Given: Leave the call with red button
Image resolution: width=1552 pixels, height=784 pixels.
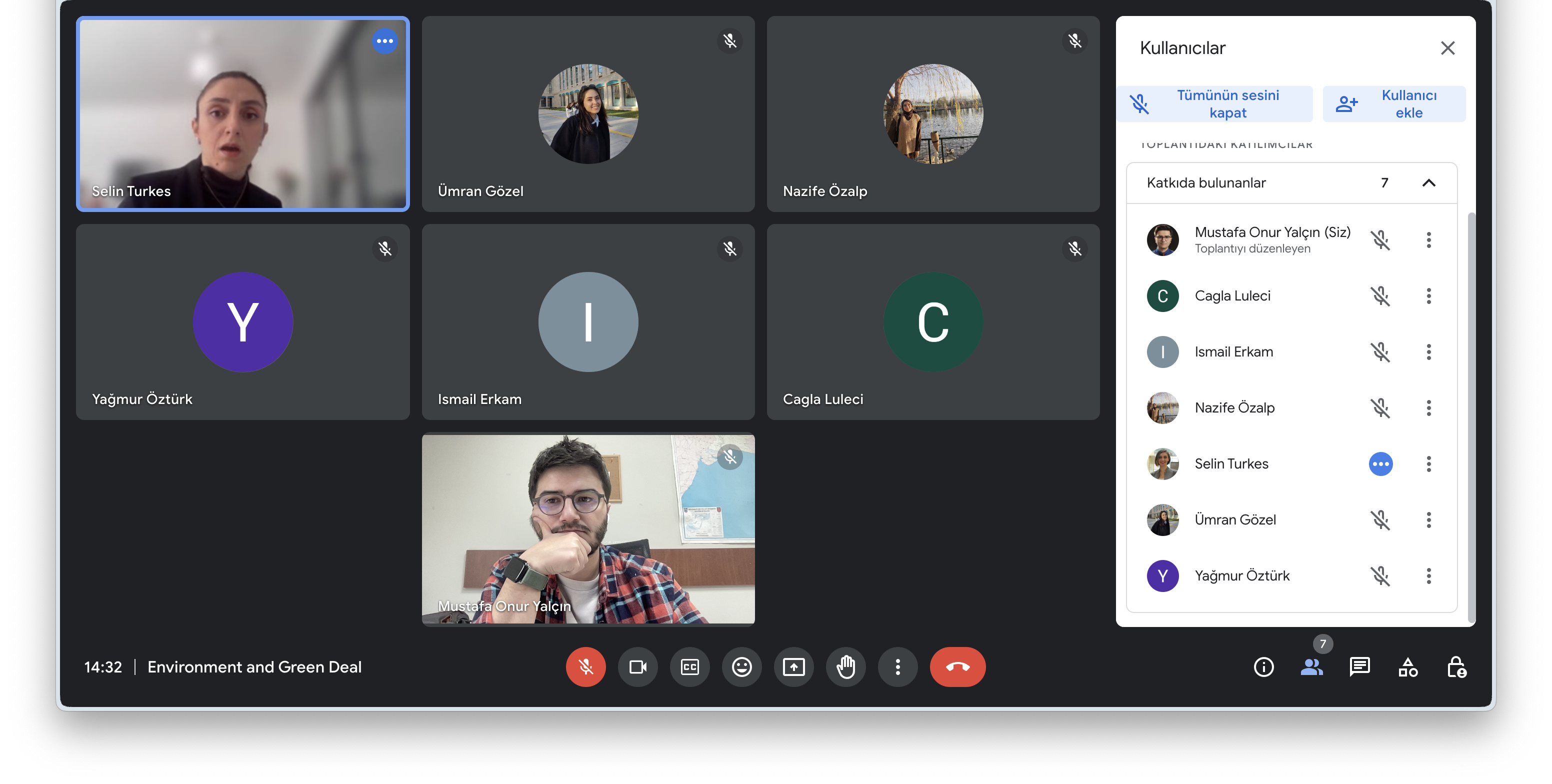Looking at the screenshot, I should 957,667.
